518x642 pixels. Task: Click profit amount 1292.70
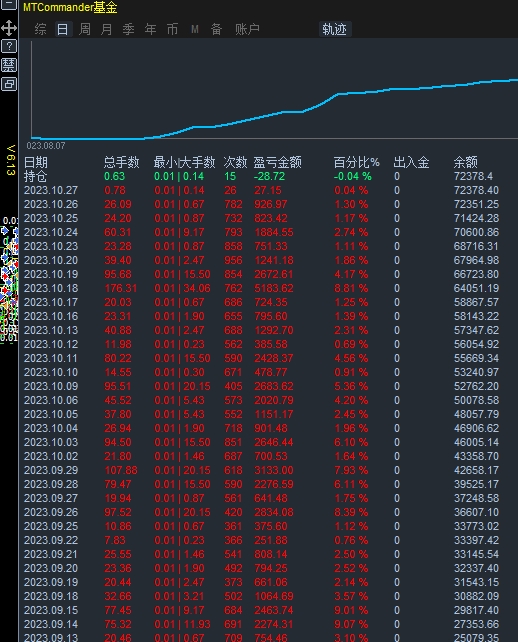[x=274, y=330]
